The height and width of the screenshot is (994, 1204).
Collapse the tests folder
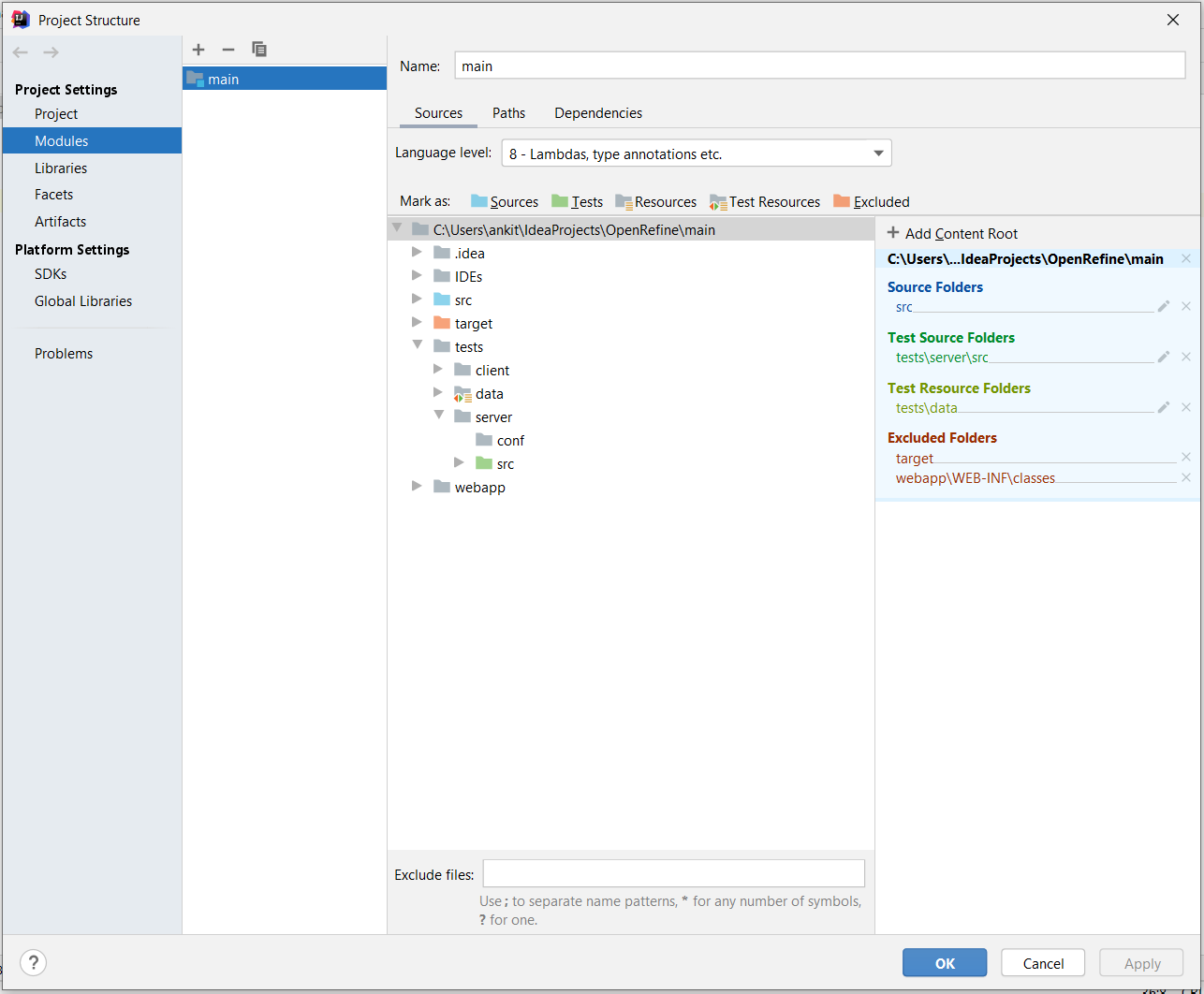(417, 345)
